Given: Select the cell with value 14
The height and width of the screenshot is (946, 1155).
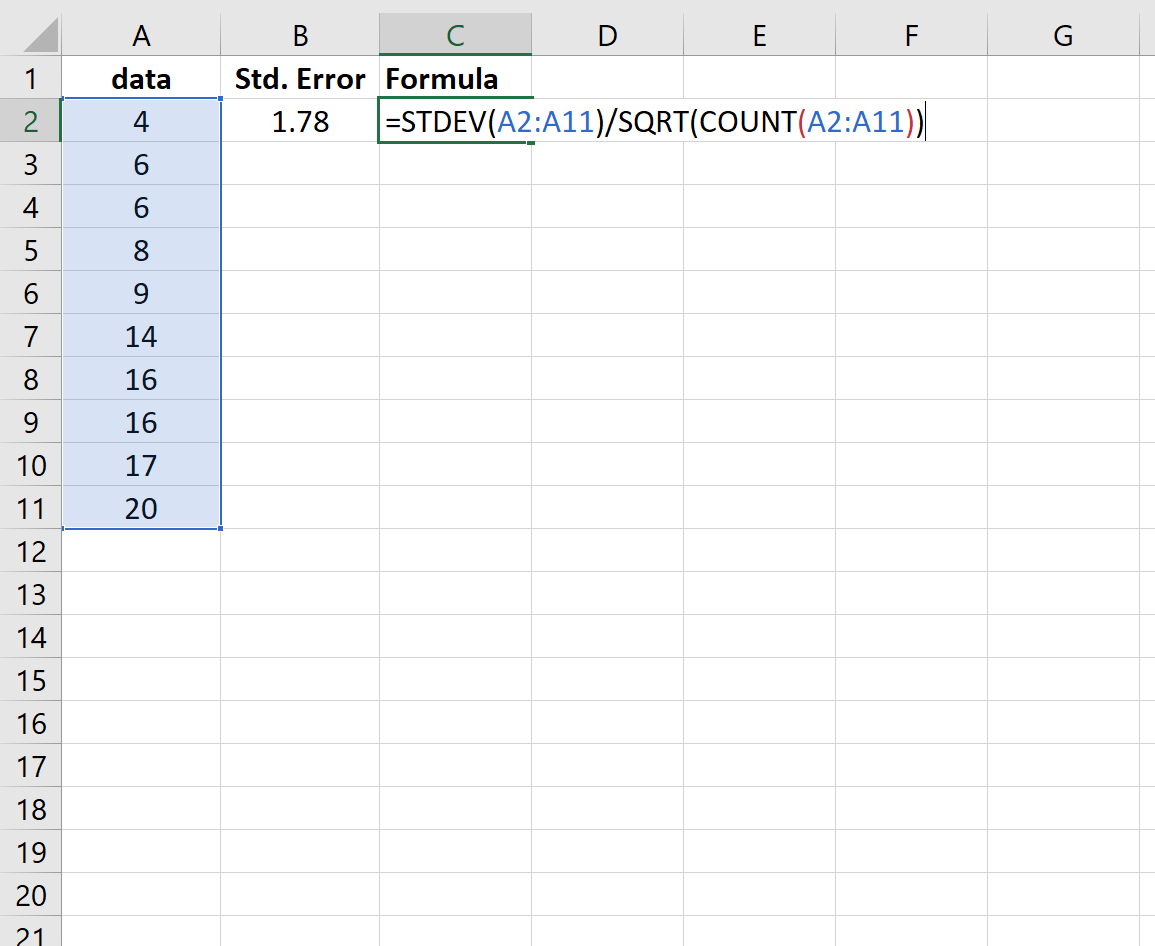Looking at the screenshot, I should click(141, 336).
